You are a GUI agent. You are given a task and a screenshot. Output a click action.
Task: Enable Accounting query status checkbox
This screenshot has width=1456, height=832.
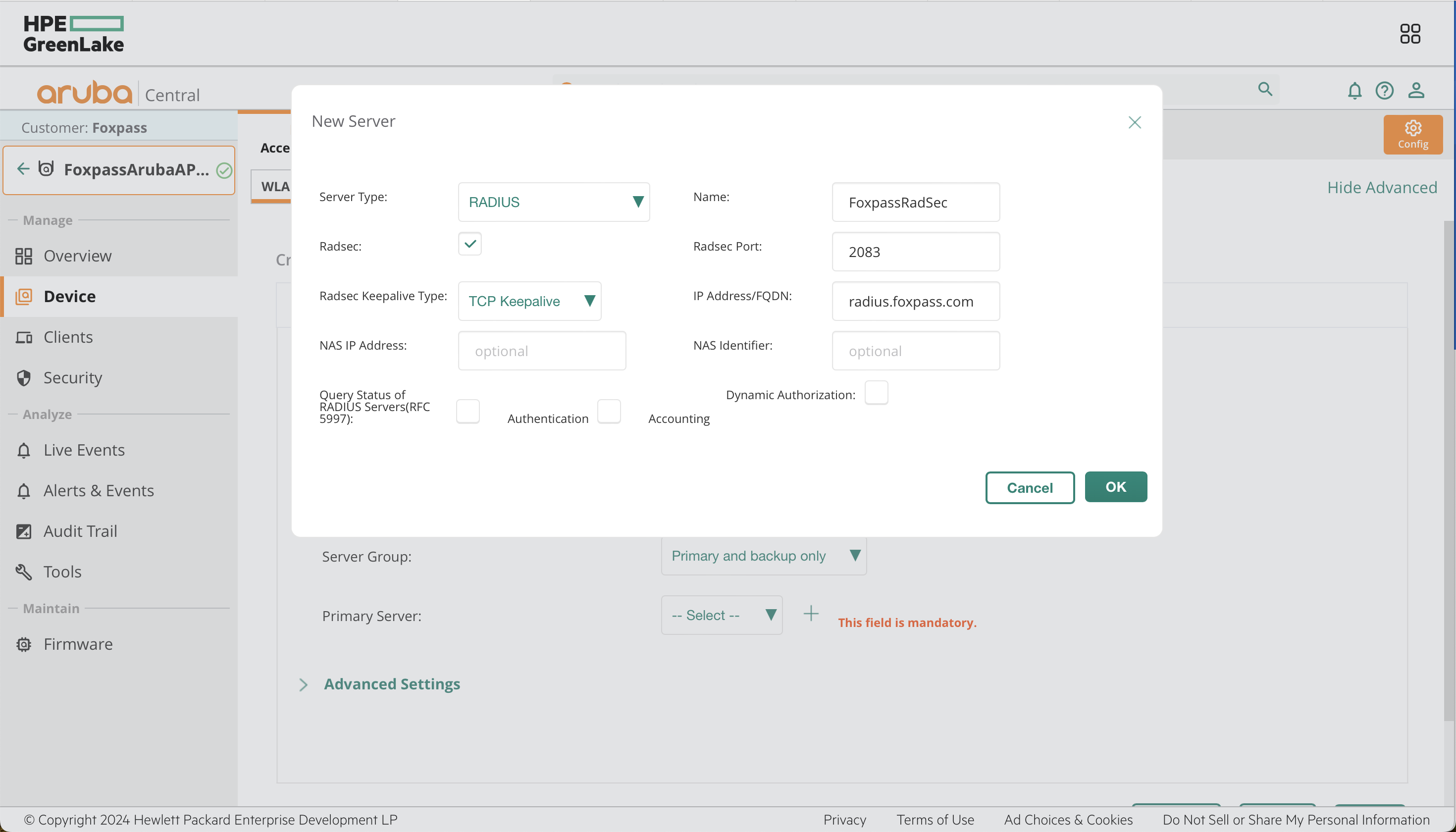(609, 412)
